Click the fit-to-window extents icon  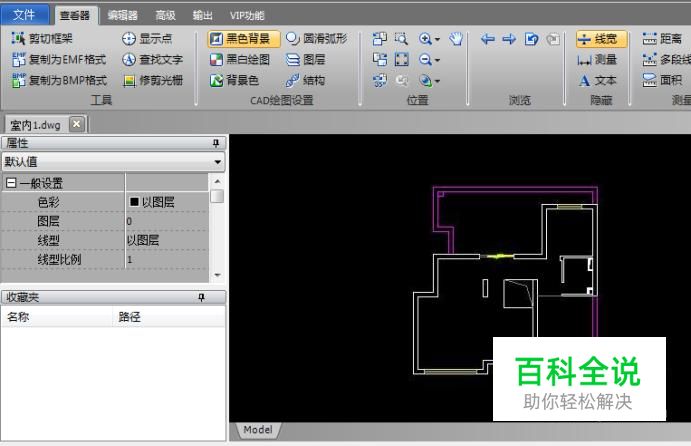[401, 59]
